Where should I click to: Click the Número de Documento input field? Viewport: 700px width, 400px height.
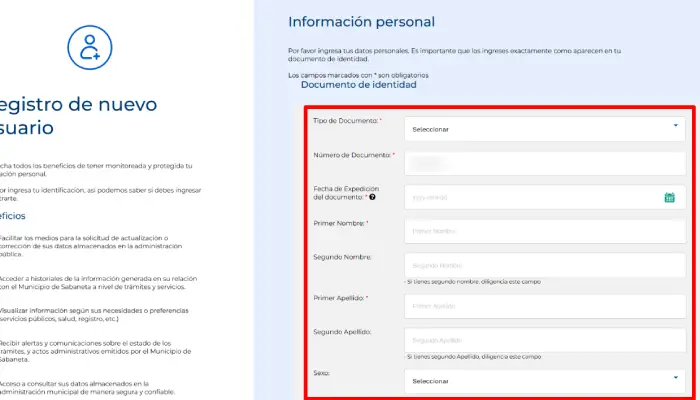click(545, 163)
